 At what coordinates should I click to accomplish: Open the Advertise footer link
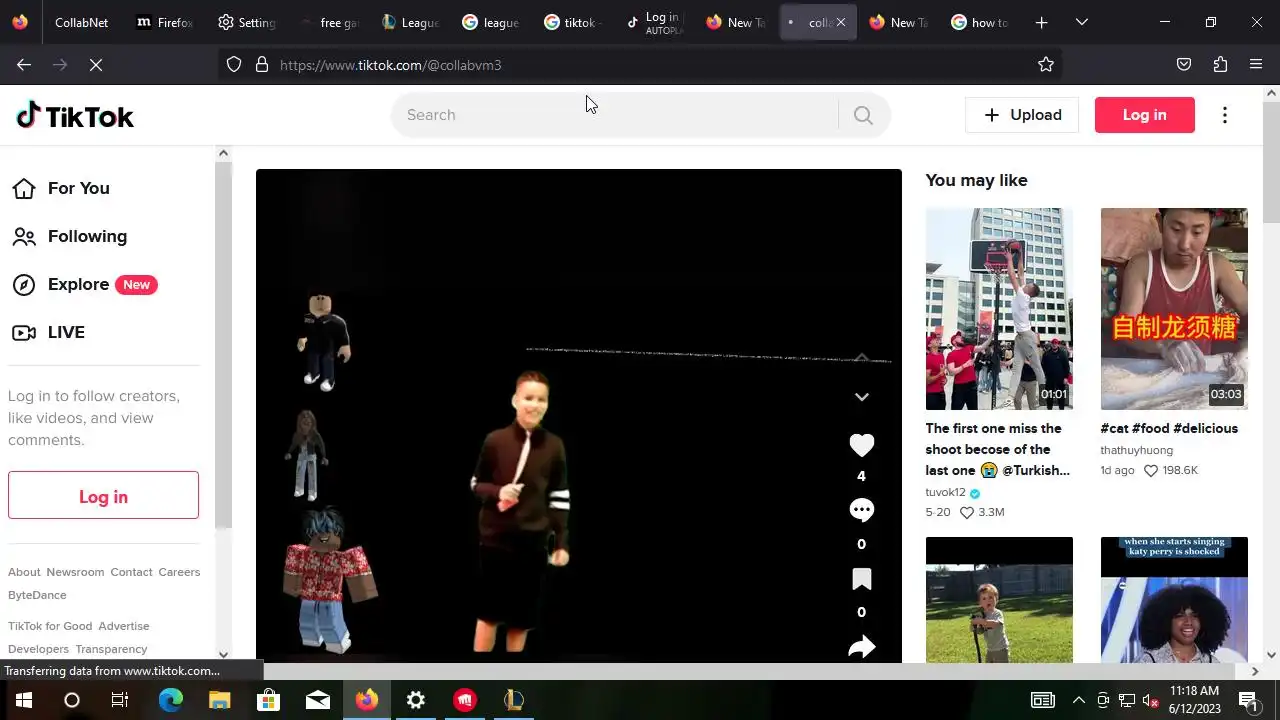tap(124, 626)
